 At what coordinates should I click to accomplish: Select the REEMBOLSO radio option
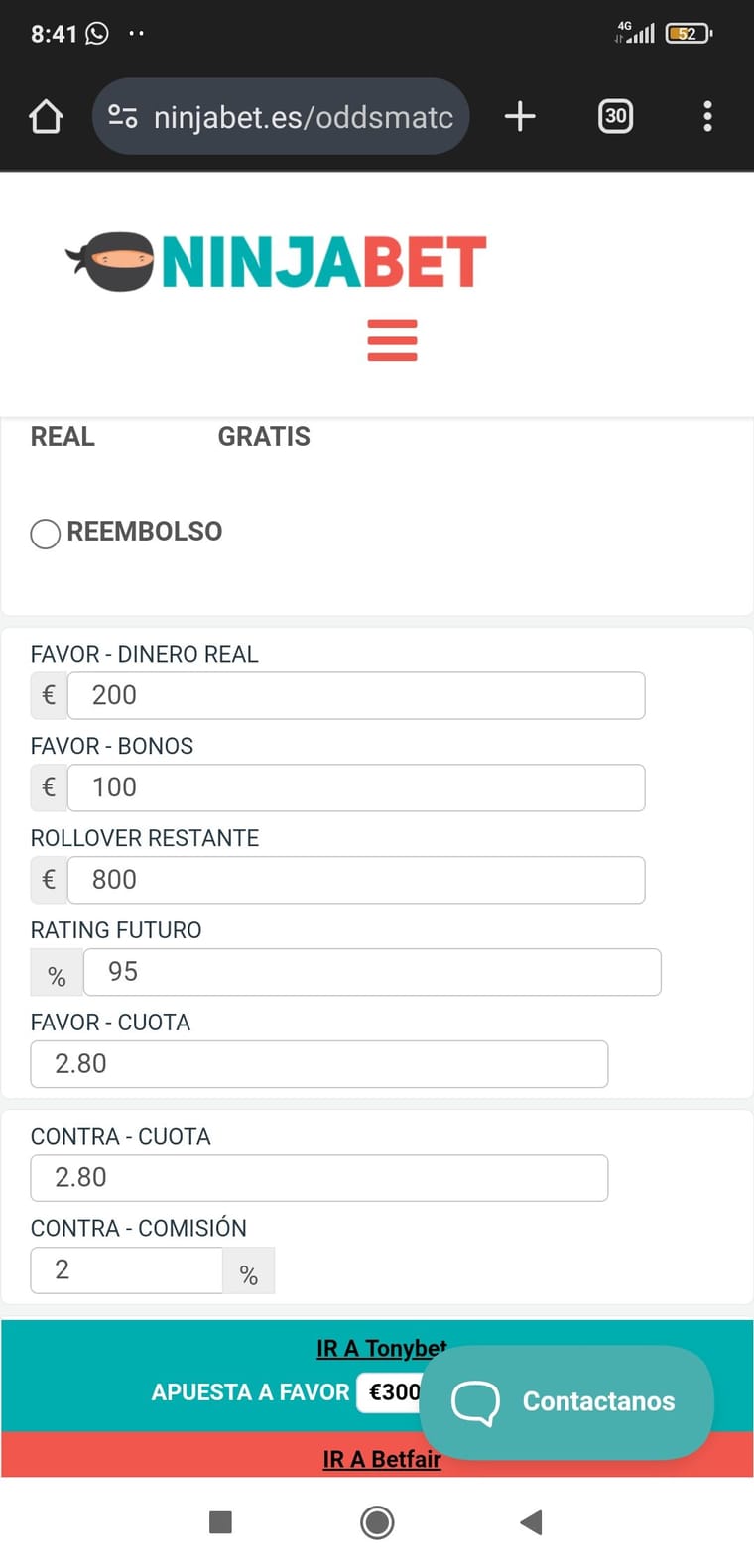(x=46, y=534)
